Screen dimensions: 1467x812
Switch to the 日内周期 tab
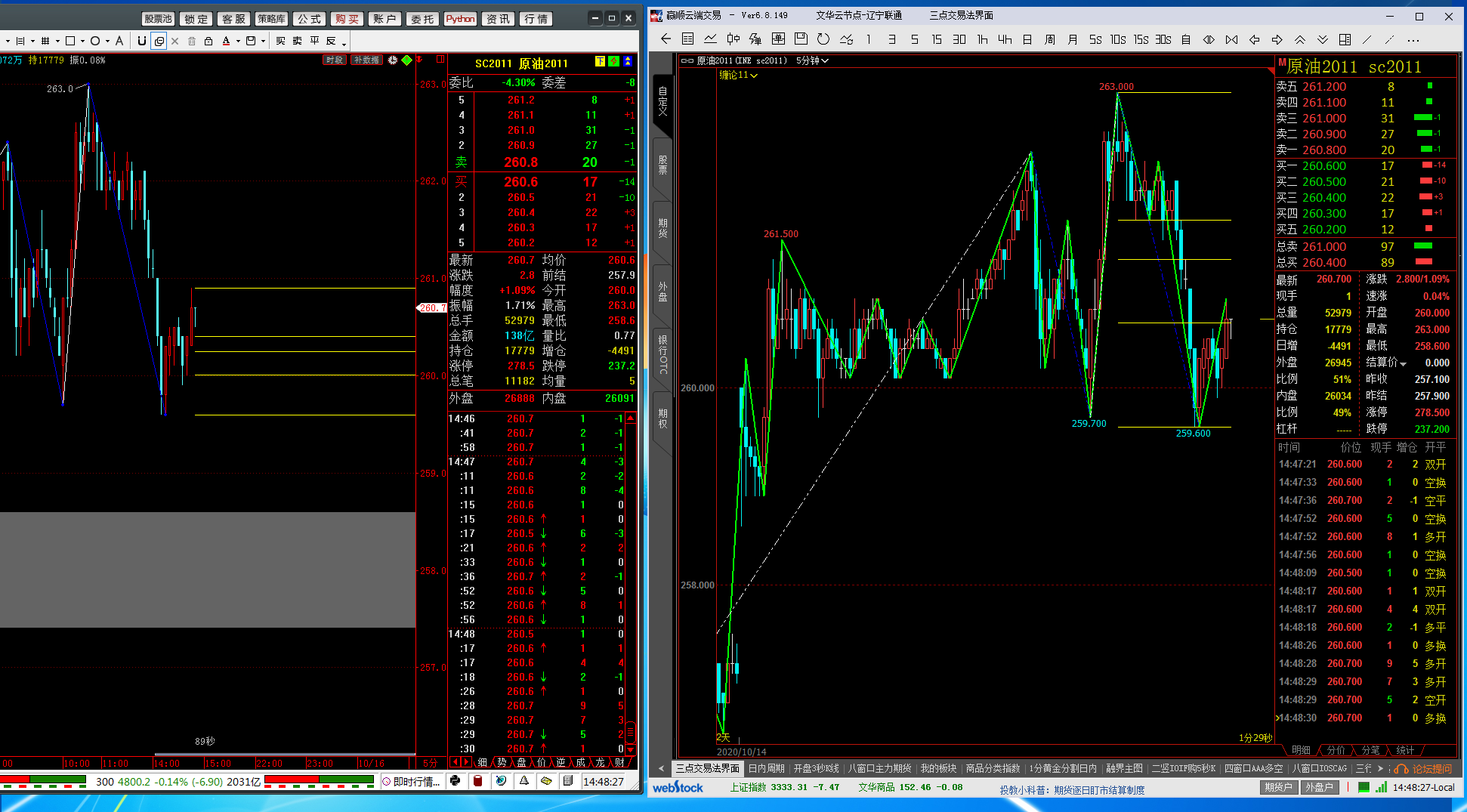[x=766, y=768]
